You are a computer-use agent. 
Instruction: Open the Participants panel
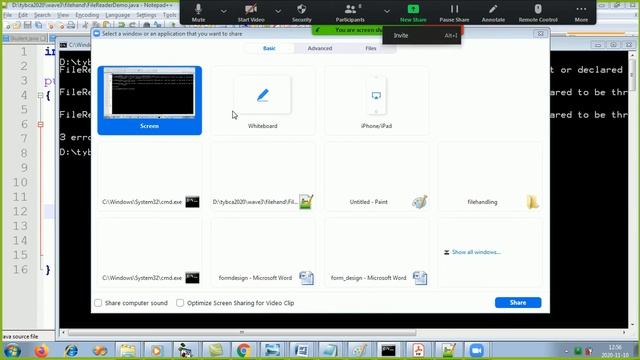350,12
